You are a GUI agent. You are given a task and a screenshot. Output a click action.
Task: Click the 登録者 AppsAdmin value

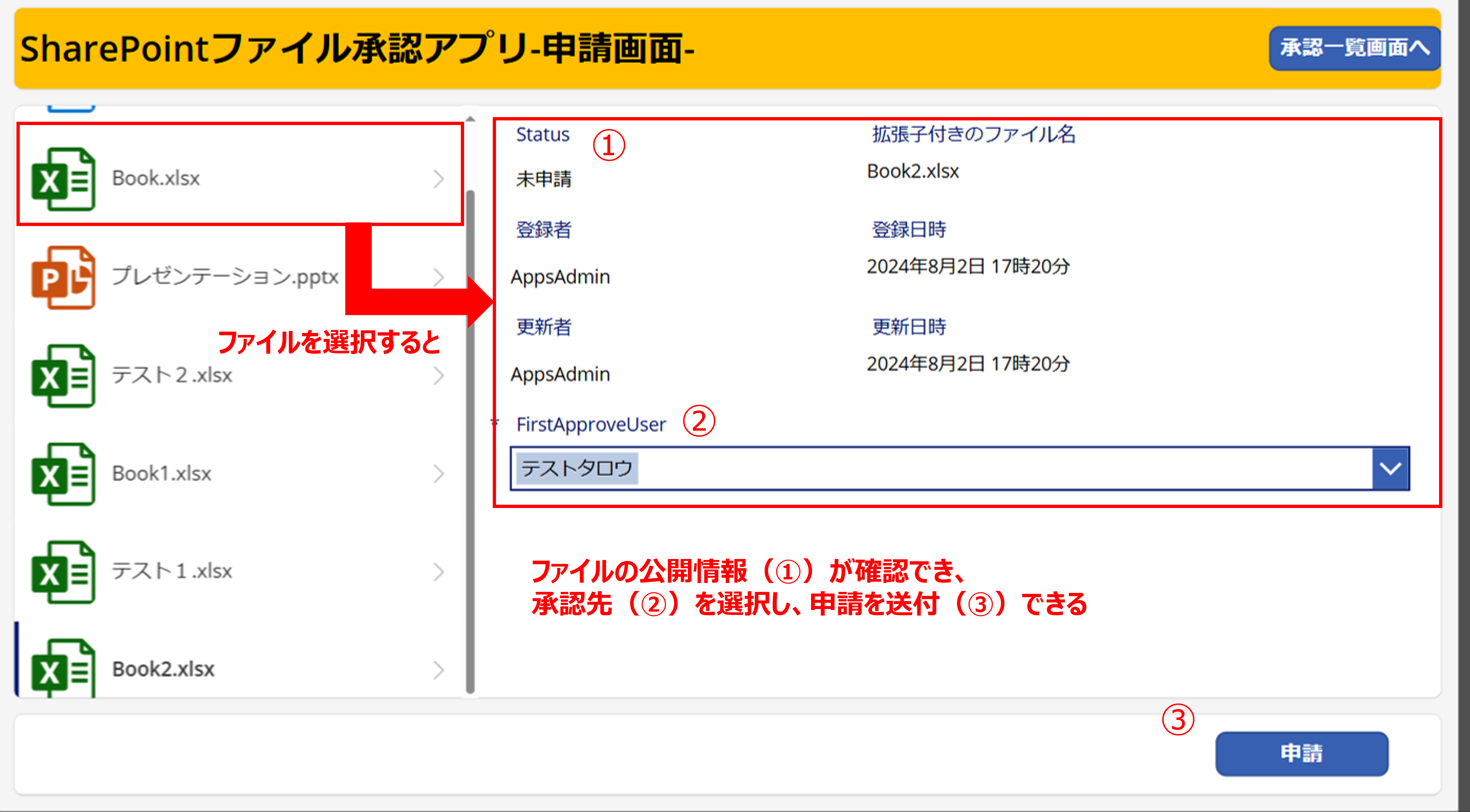click(x=560, y=277)
